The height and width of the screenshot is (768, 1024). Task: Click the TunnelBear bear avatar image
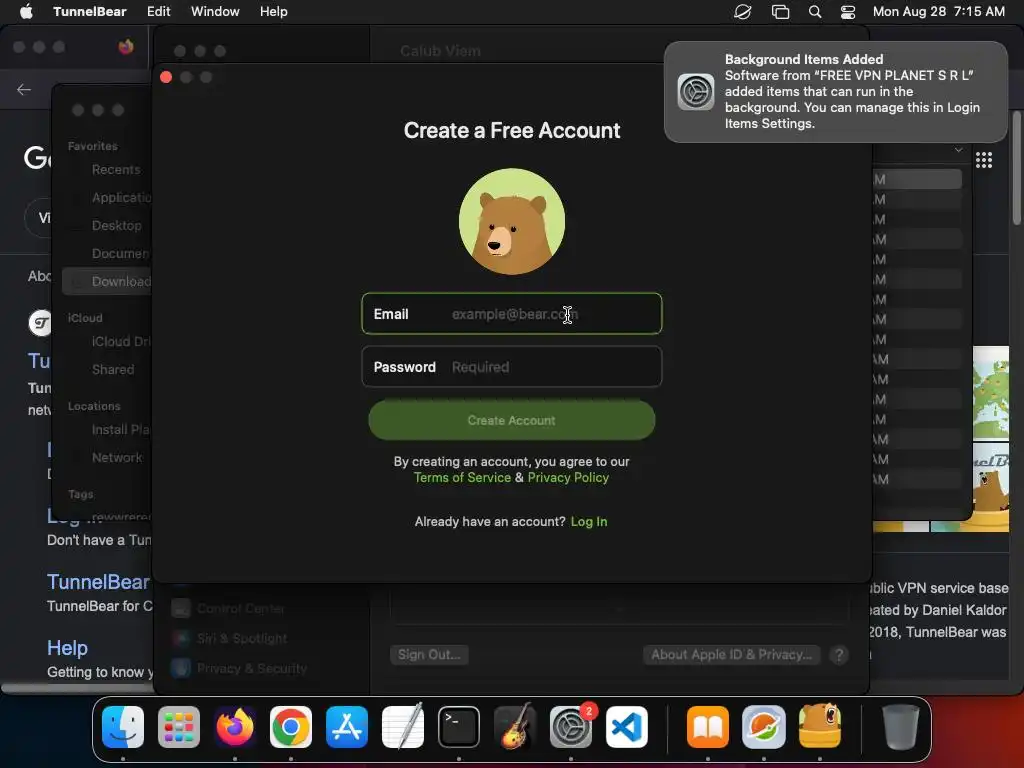[512, 221]
